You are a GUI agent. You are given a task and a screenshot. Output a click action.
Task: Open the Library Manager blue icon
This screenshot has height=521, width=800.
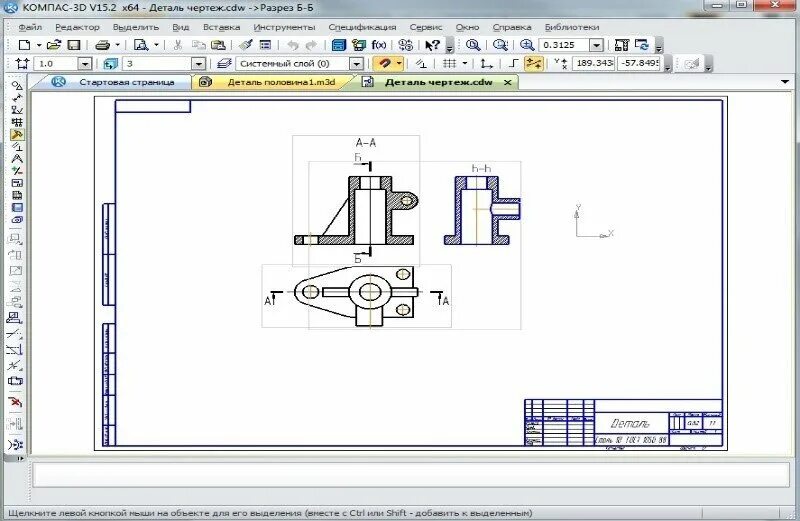[x=339, y=45]
